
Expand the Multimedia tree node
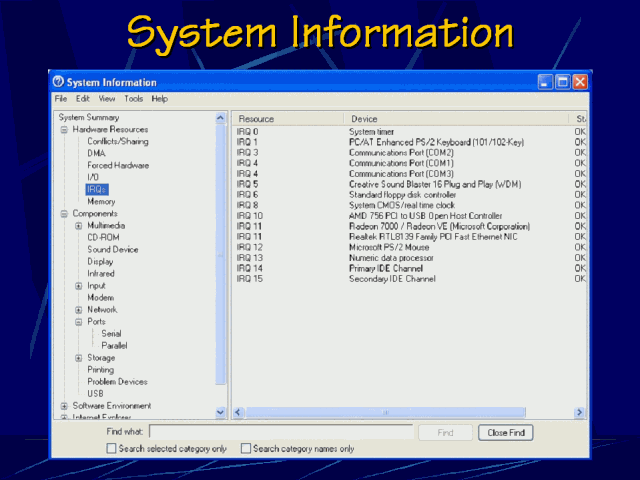tap(78, 226)
